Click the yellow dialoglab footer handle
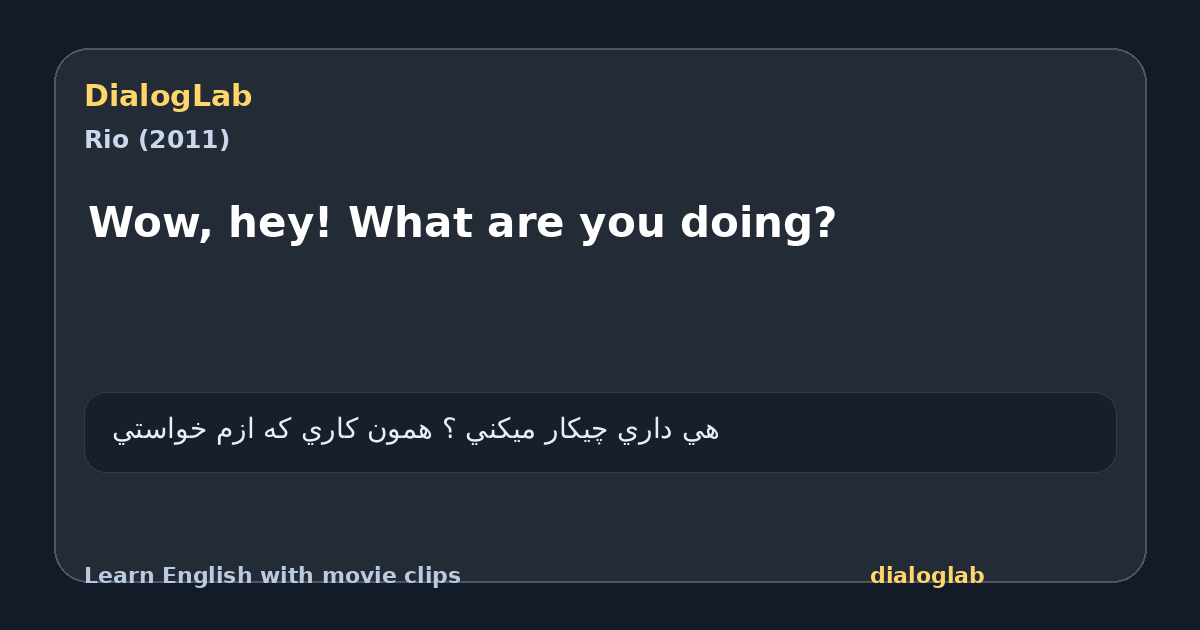This screenshot has height=630, width=1200. tap(927, 576)
